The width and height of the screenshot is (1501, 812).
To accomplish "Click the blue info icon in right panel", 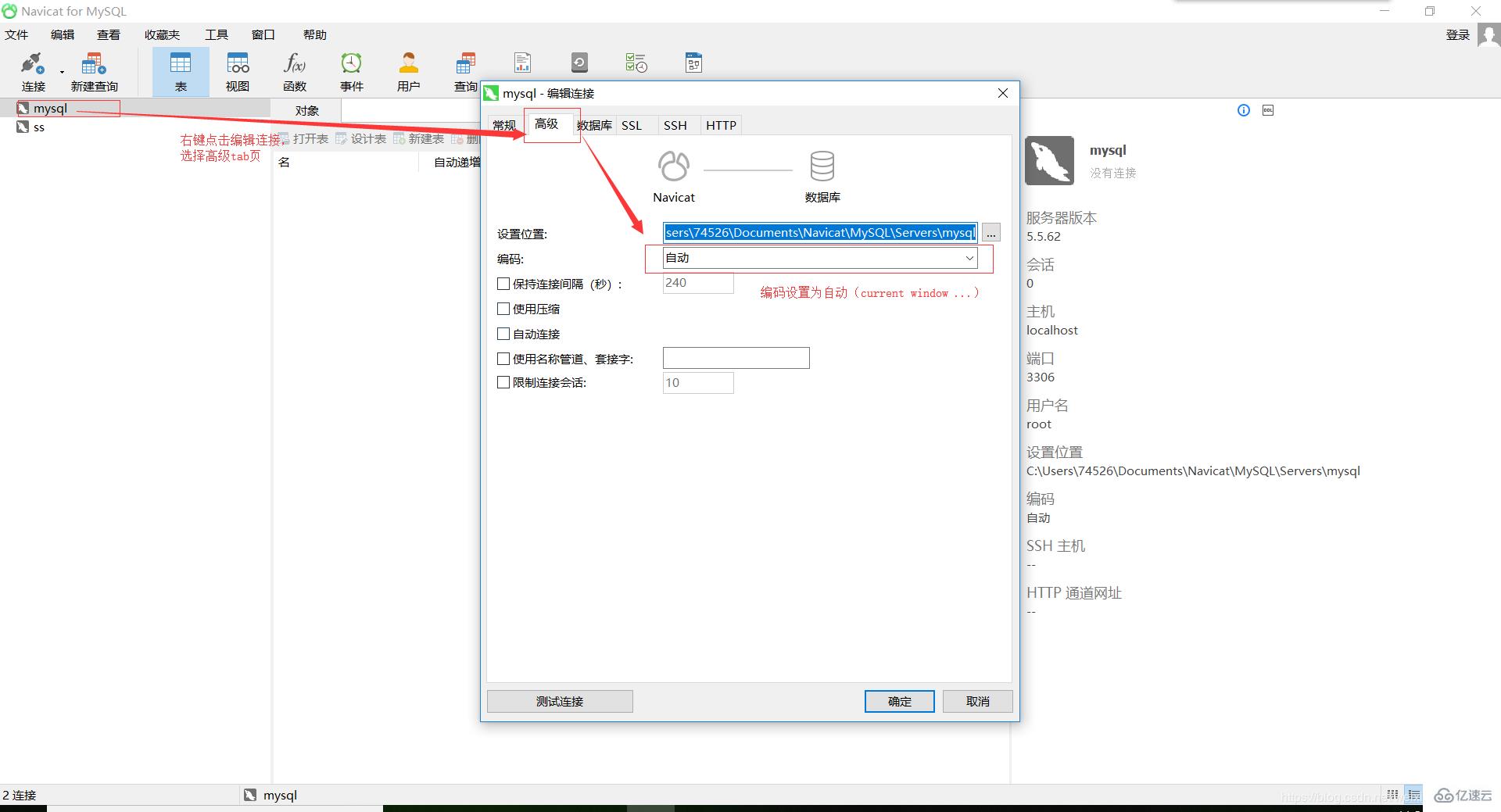I will (x=1244, y=110).
